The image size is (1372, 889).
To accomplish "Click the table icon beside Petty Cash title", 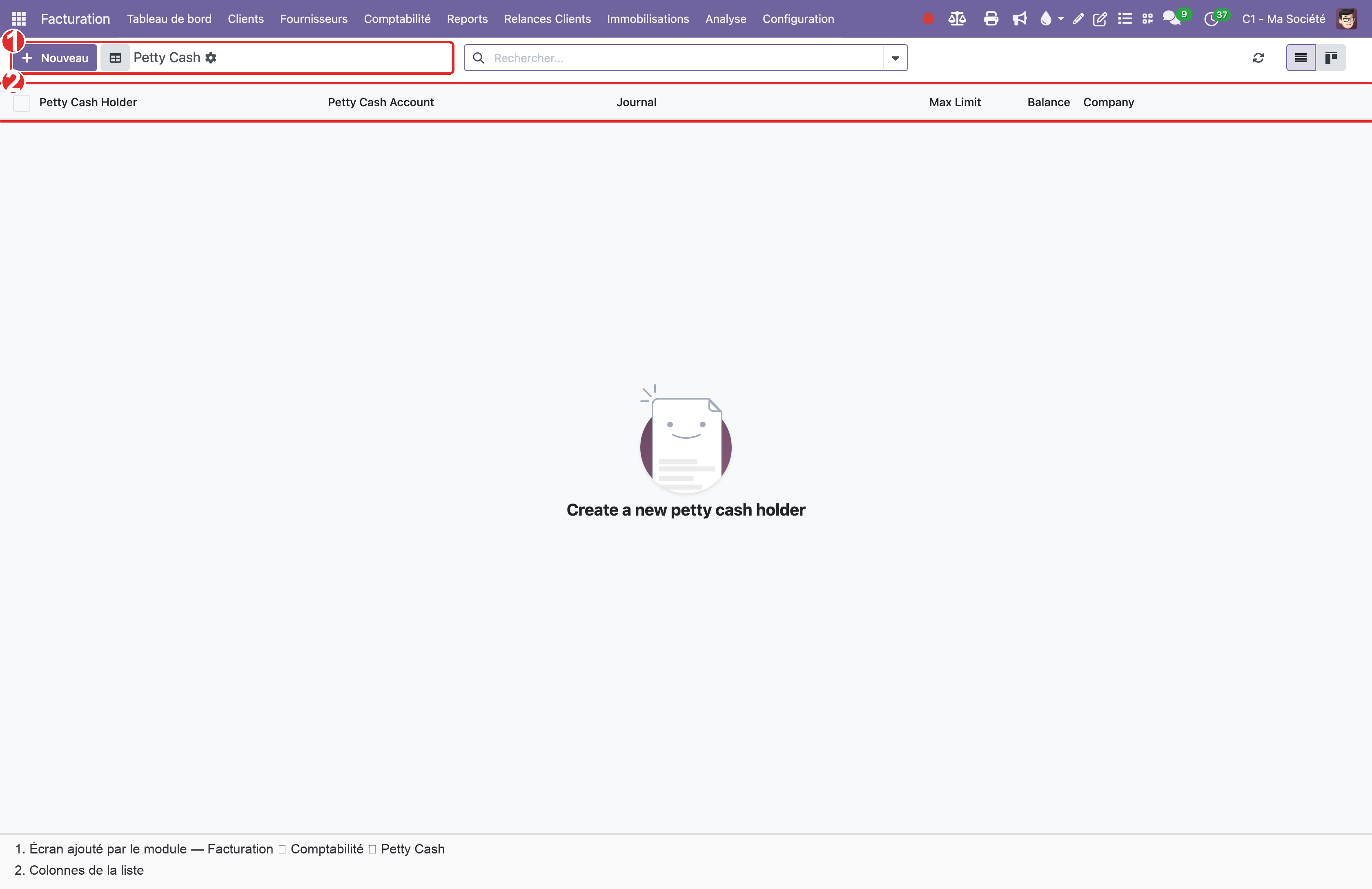I will [x=115, y=58].
